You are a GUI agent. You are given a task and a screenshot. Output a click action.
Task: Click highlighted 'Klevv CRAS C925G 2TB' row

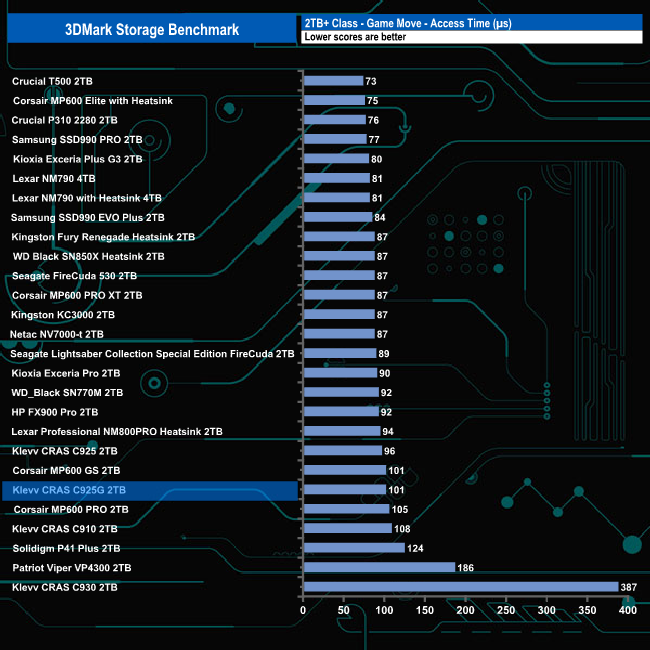(x=150, y=491)
